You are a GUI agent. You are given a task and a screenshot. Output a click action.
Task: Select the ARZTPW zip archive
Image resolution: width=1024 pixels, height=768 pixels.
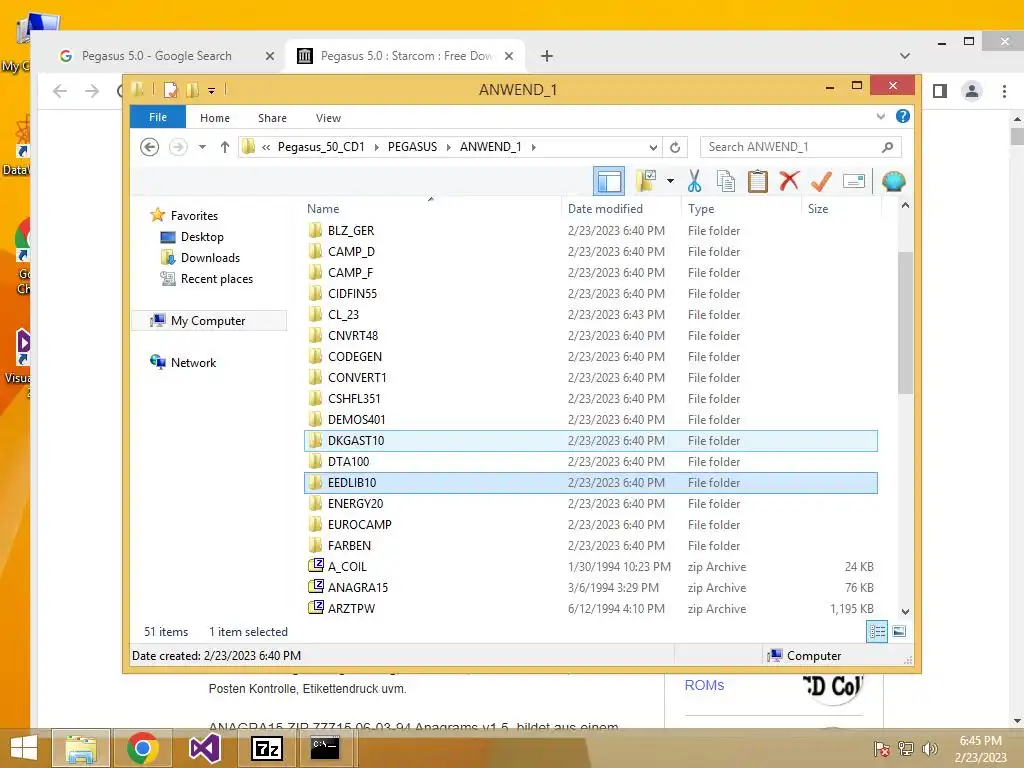click(x=590, y=608)
